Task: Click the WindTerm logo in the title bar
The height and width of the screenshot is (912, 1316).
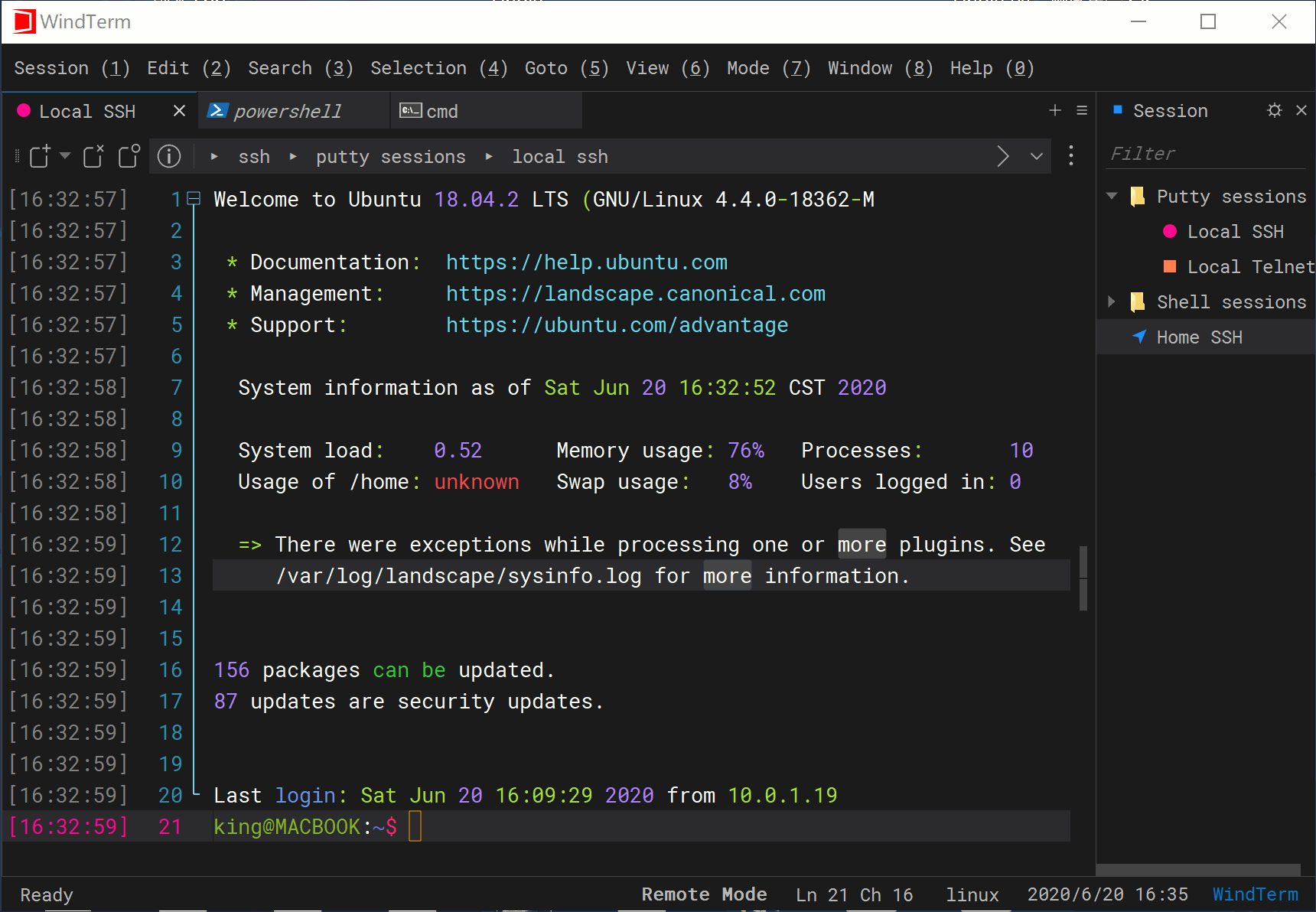Action: pyautogui.click(x=24, y=21)
